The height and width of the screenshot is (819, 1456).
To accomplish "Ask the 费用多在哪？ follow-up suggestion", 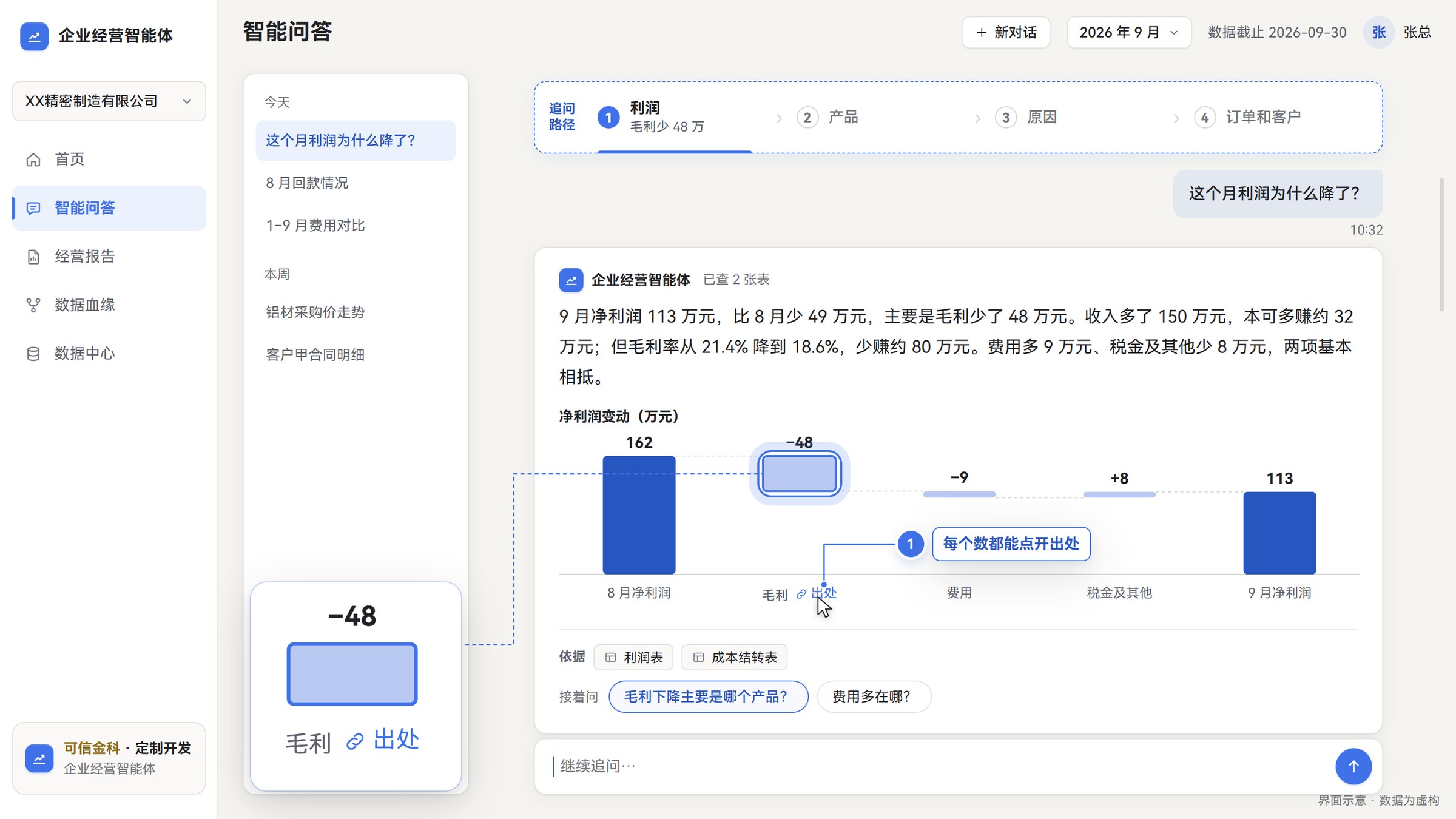I will click(x=874, y=696).
